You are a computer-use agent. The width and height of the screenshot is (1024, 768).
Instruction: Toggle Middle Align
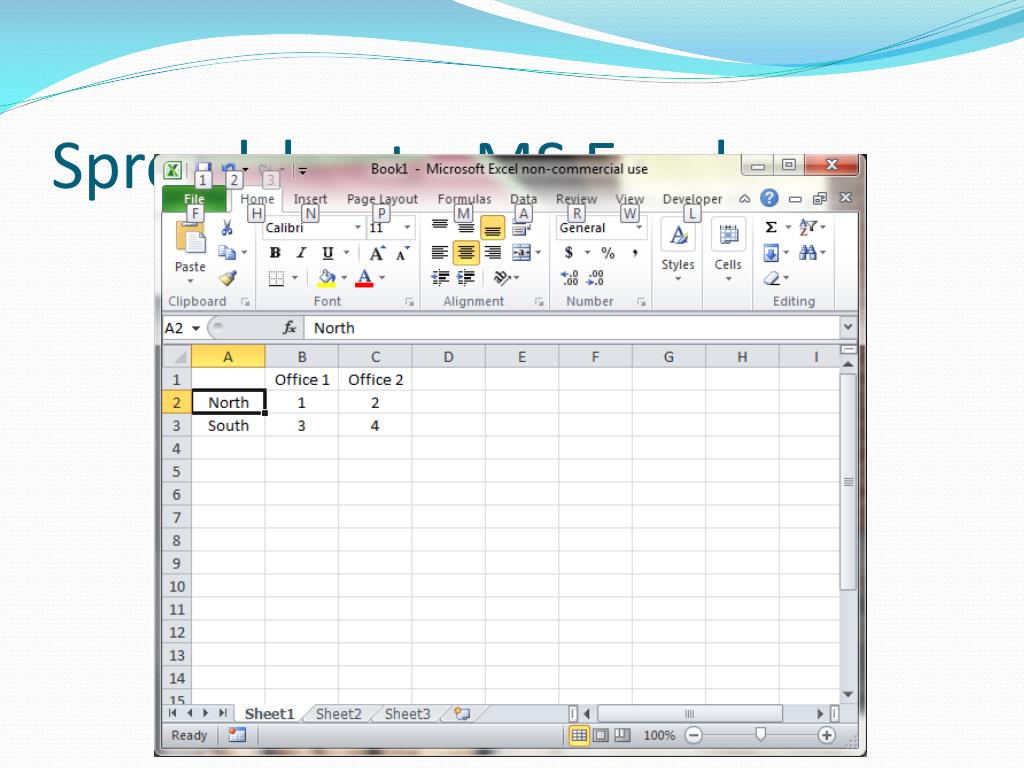point(466,227)
